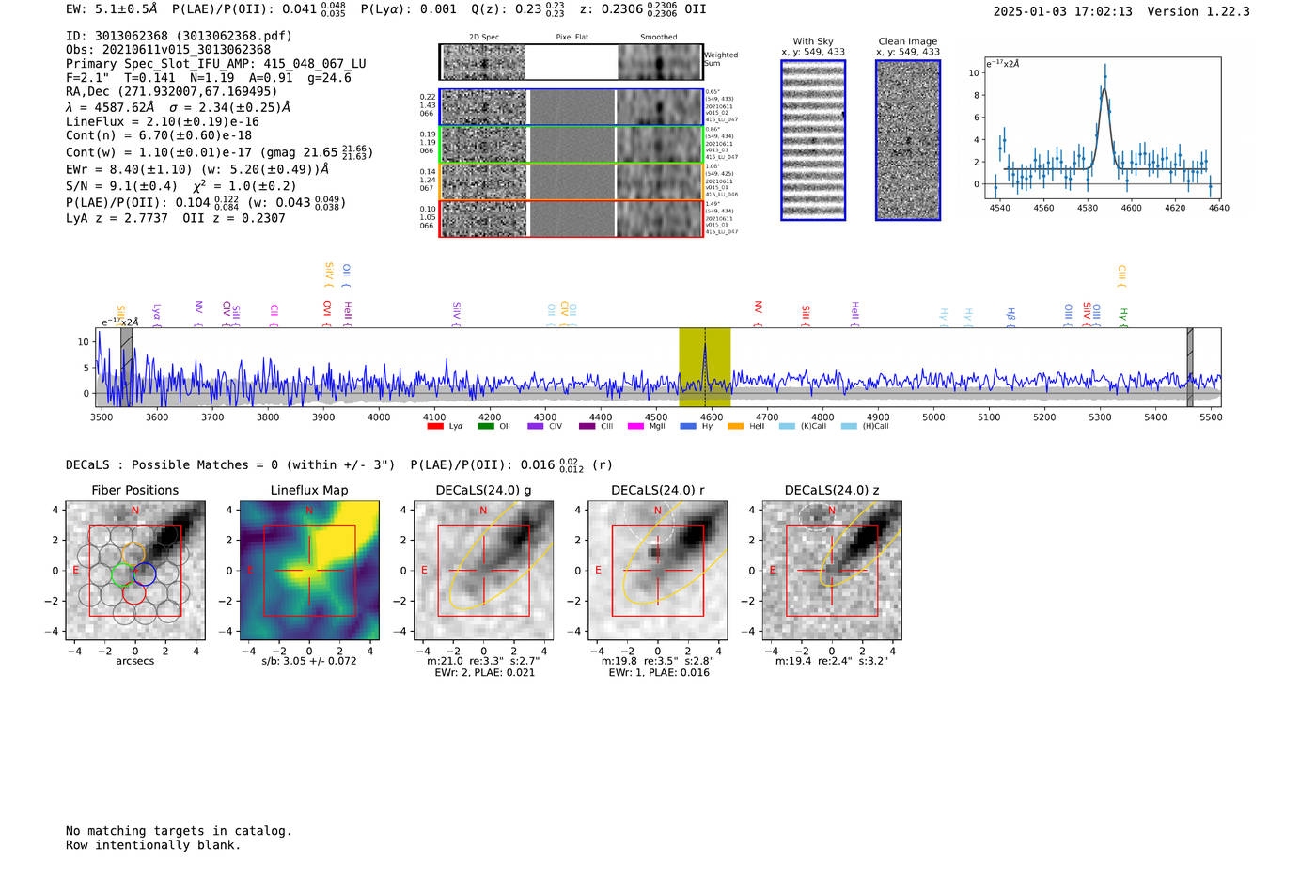Select the blue-bordered fiber spectrum row
Viewport: 1316px width, 896px height.
(571, 107)
